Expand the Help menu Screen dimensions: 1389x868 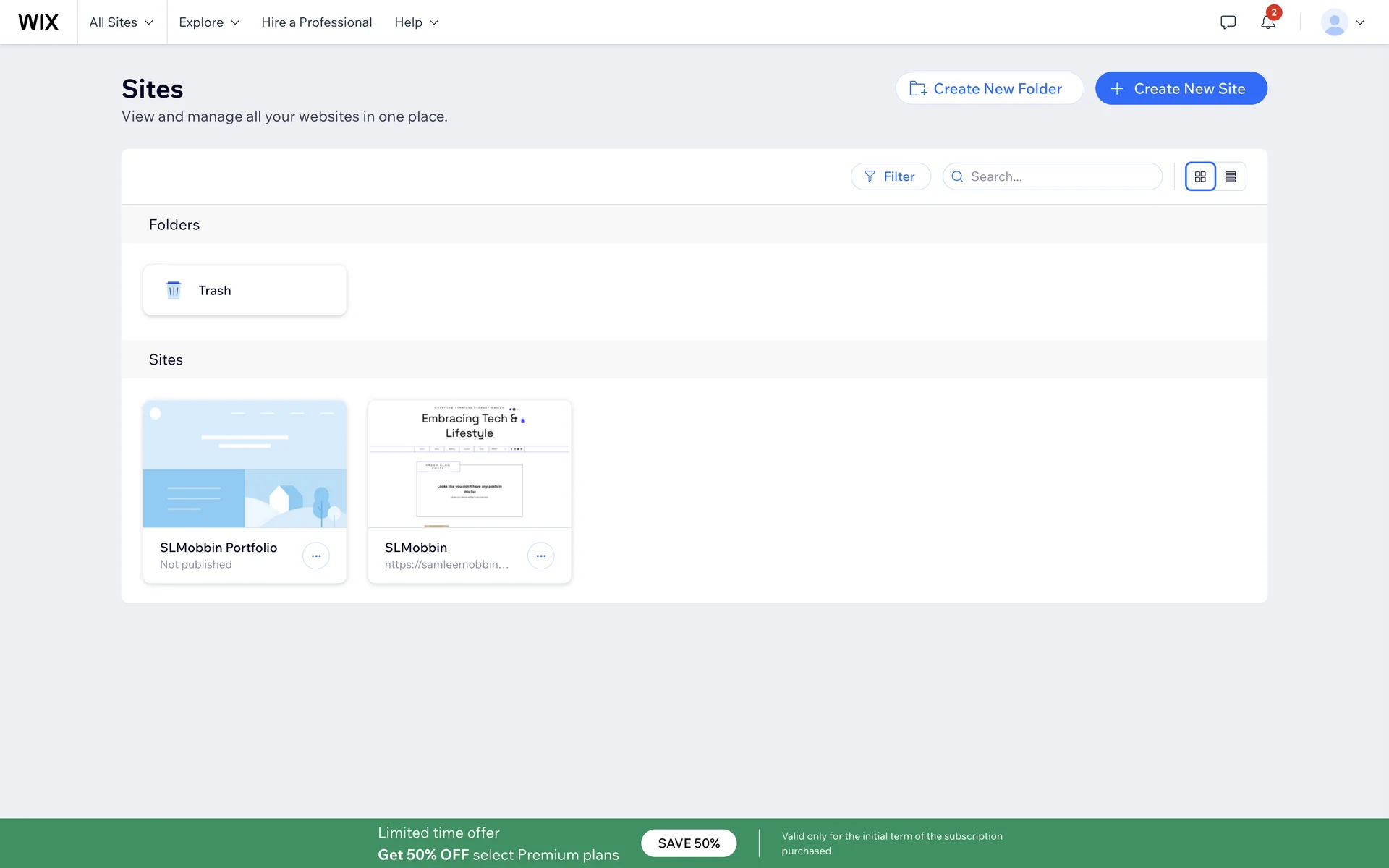point(416,22)
